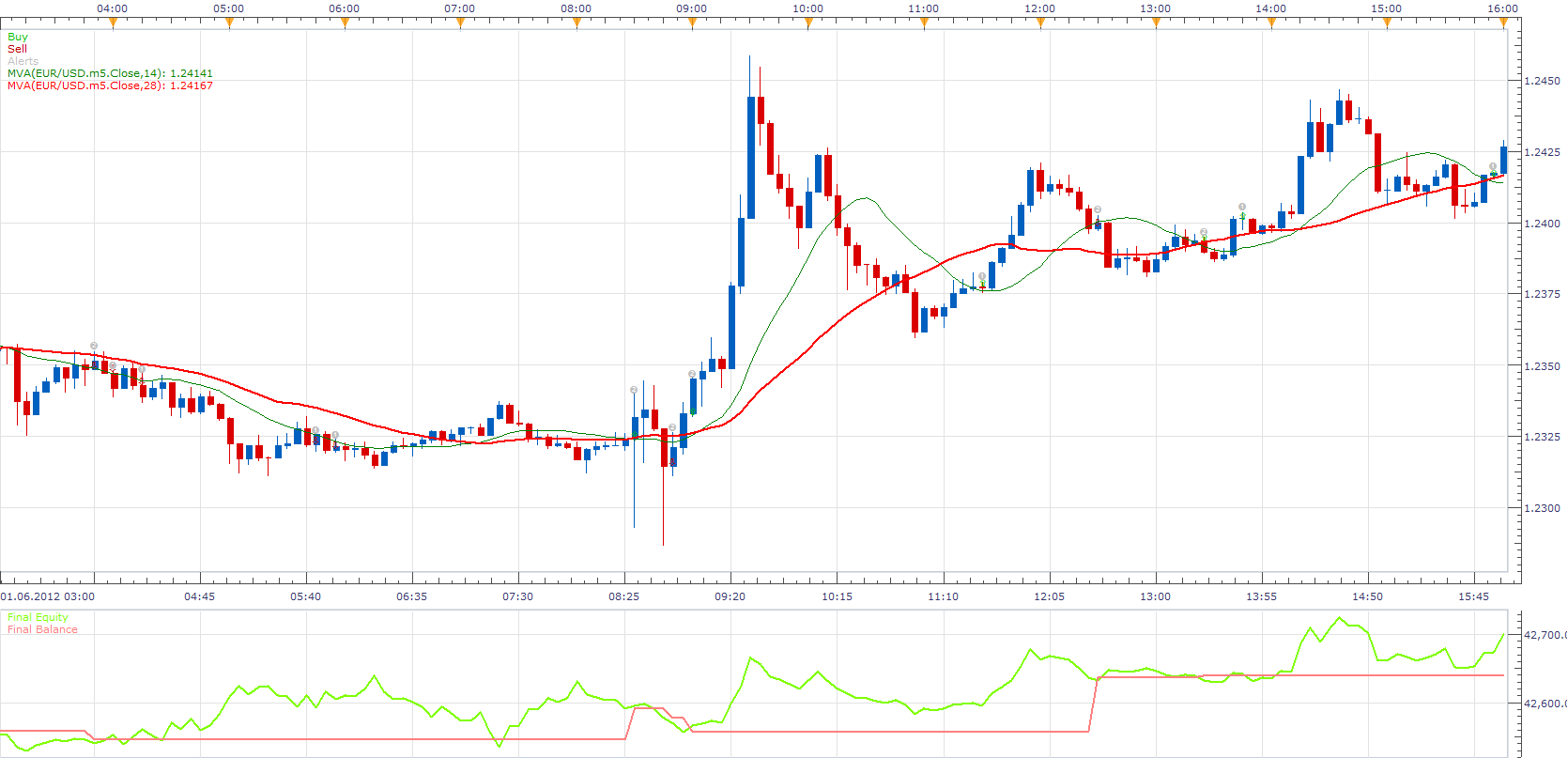Click the 09:00 orange time marker
This screenshot has height=758, width=1568.
[x=692, y=23]
